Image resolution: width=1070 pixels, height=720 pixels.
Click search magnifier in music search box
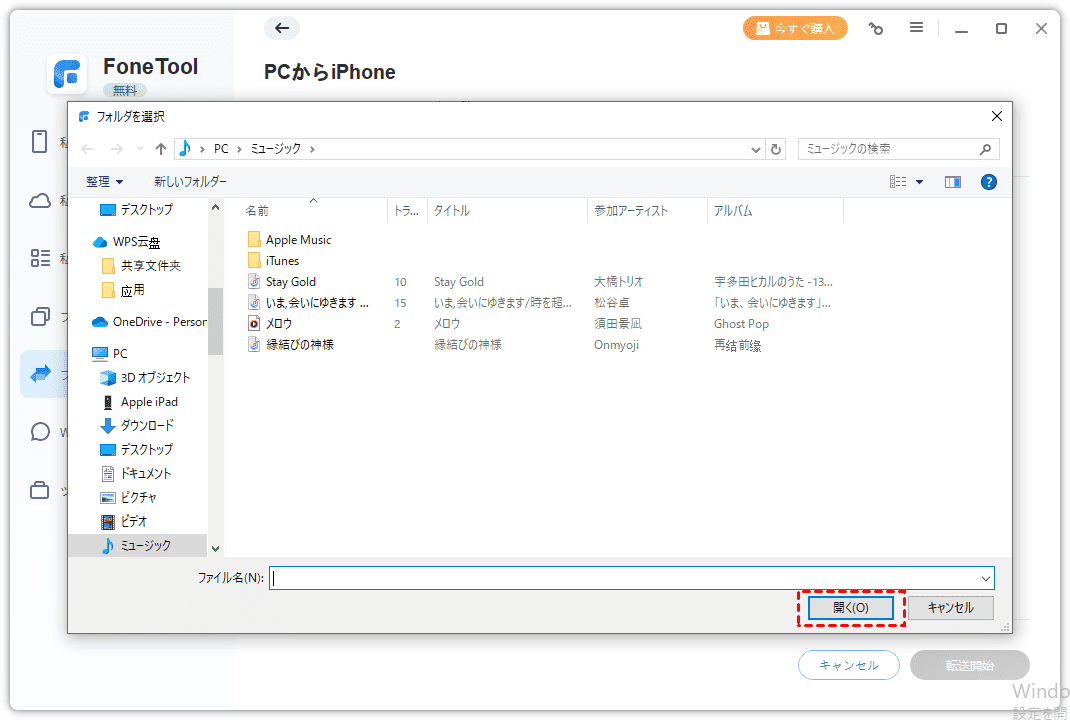[x=985, y=149]
